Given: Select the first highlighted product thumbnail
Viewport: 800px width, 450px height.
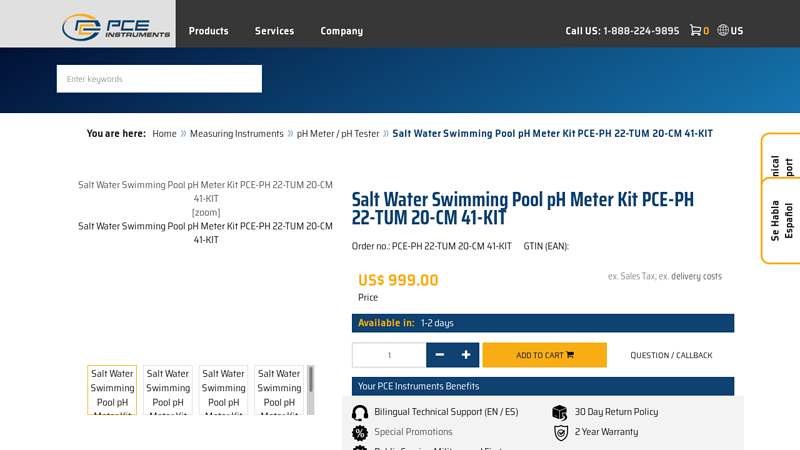Looking at the screenshot, I should (112, 390).
